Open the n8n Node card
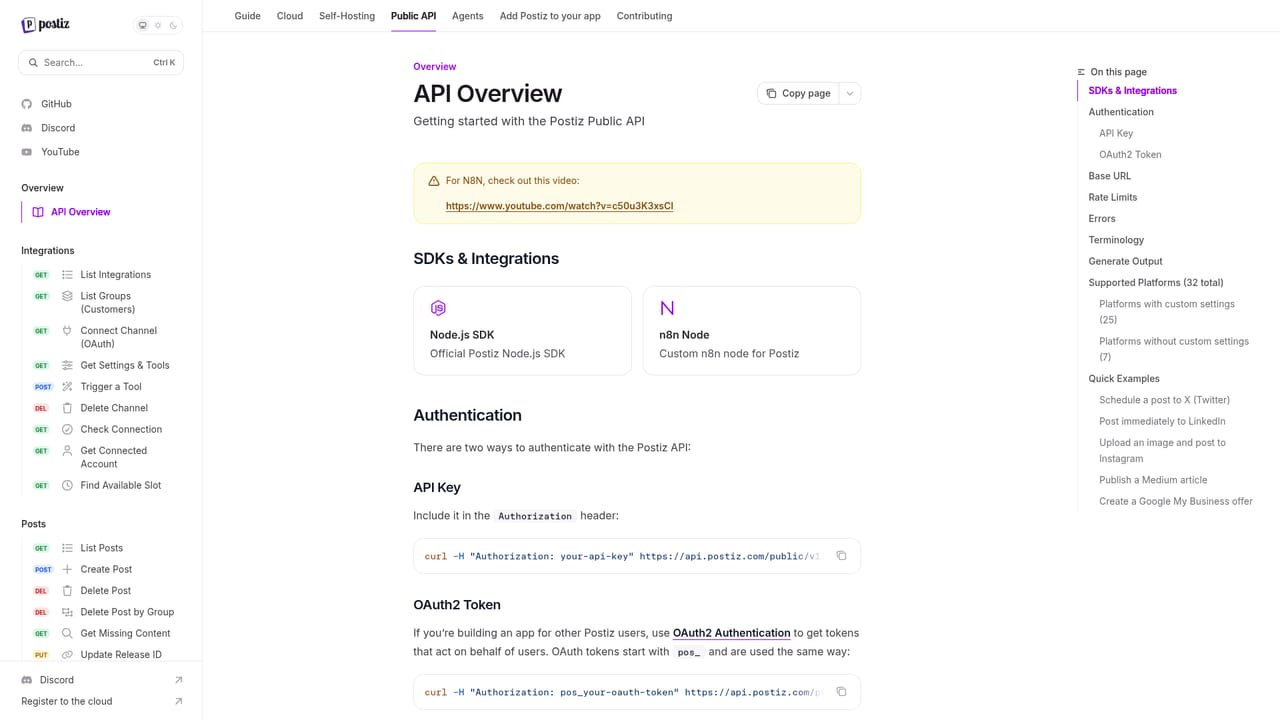Viewport: 1280px width, 720px height. 752,331
